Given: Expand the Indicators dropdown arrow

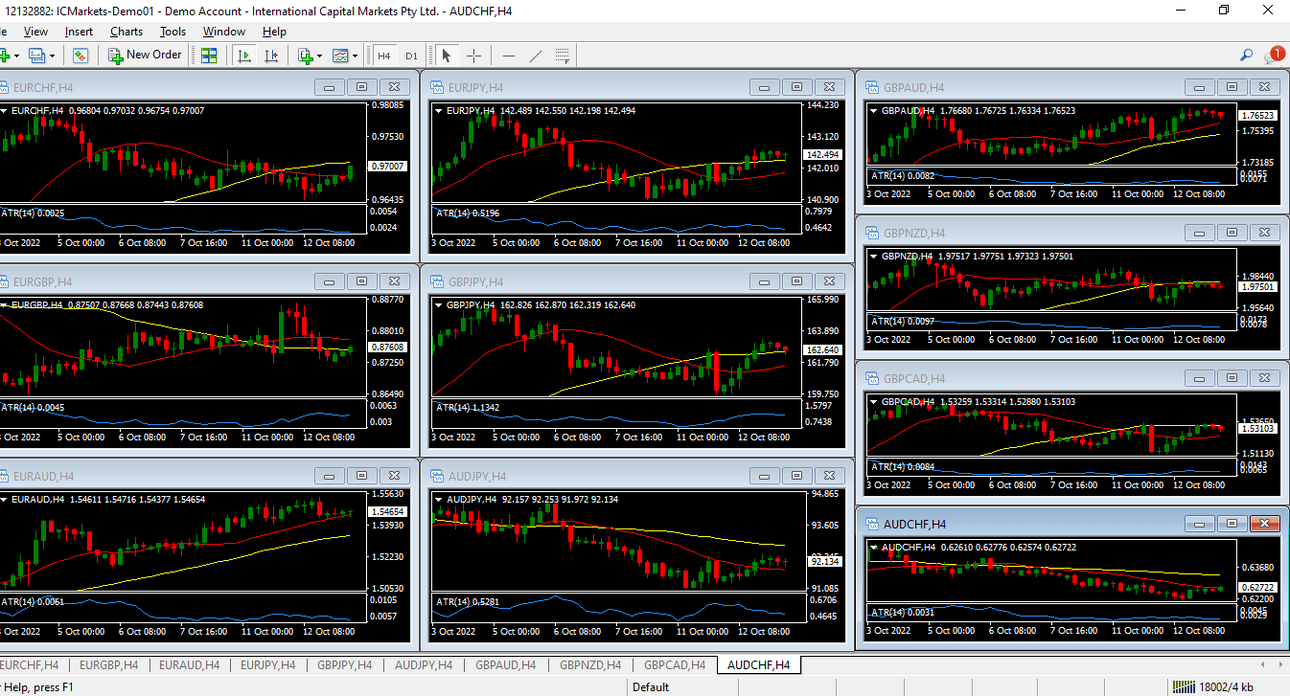Looking at the screenshot, I should pyautogui.click(x=320, y=55).
